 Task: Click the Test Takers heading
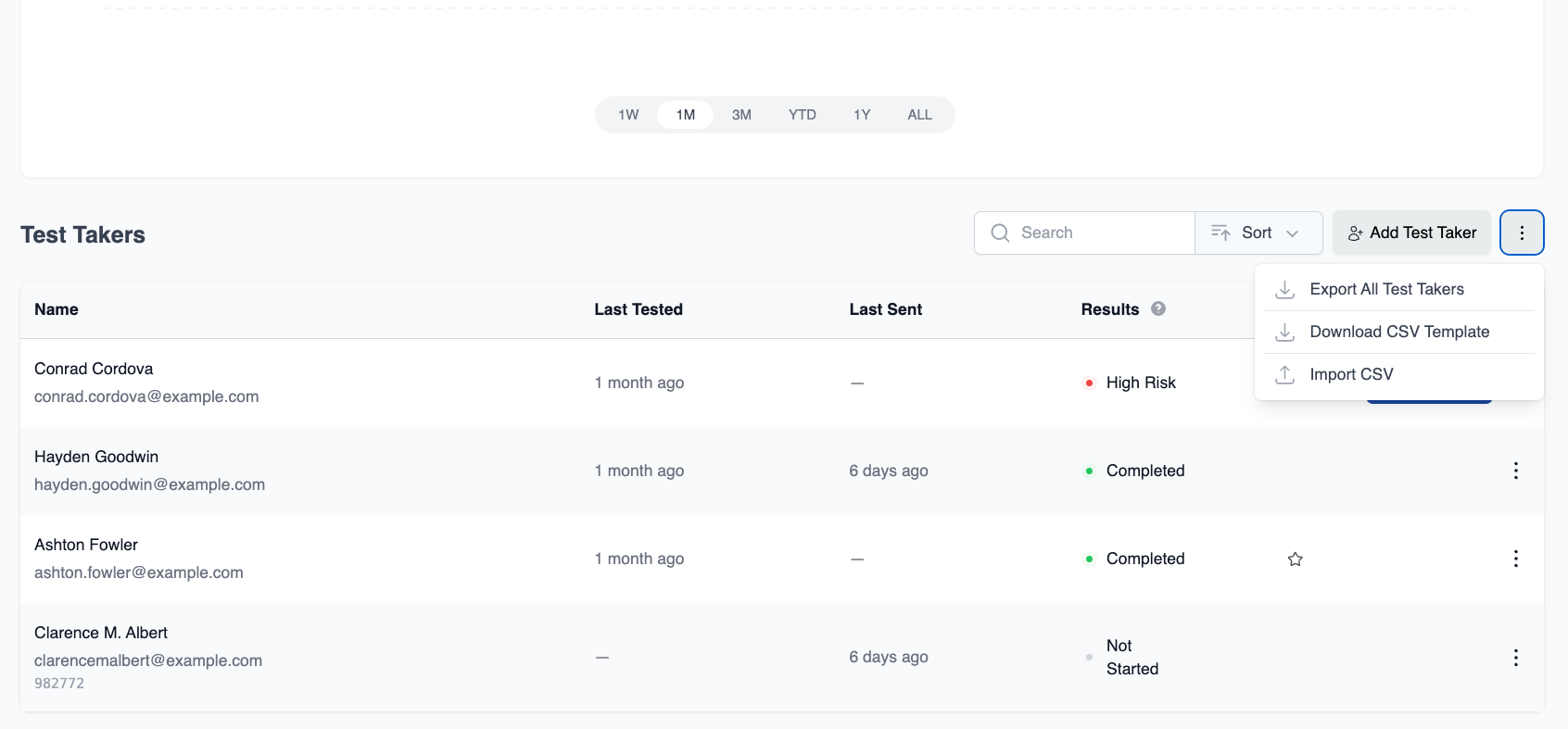pyautogui.click(x=83, y=234)
